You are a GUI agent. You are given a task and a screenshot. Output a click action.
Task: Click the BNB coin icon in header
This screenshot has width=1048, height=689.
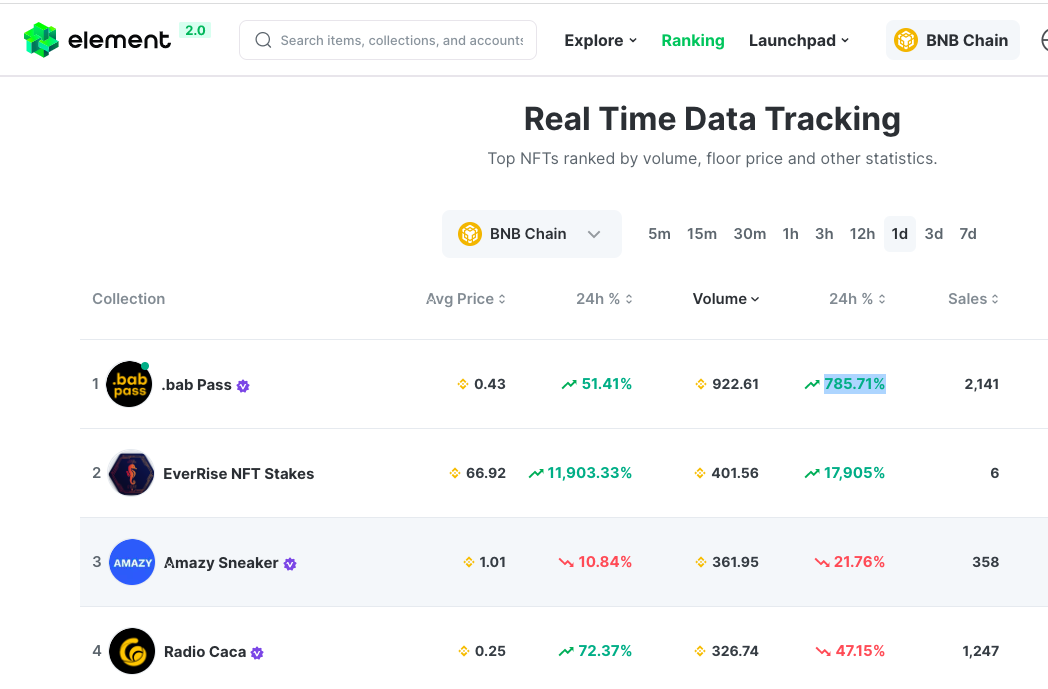[906, 40]
